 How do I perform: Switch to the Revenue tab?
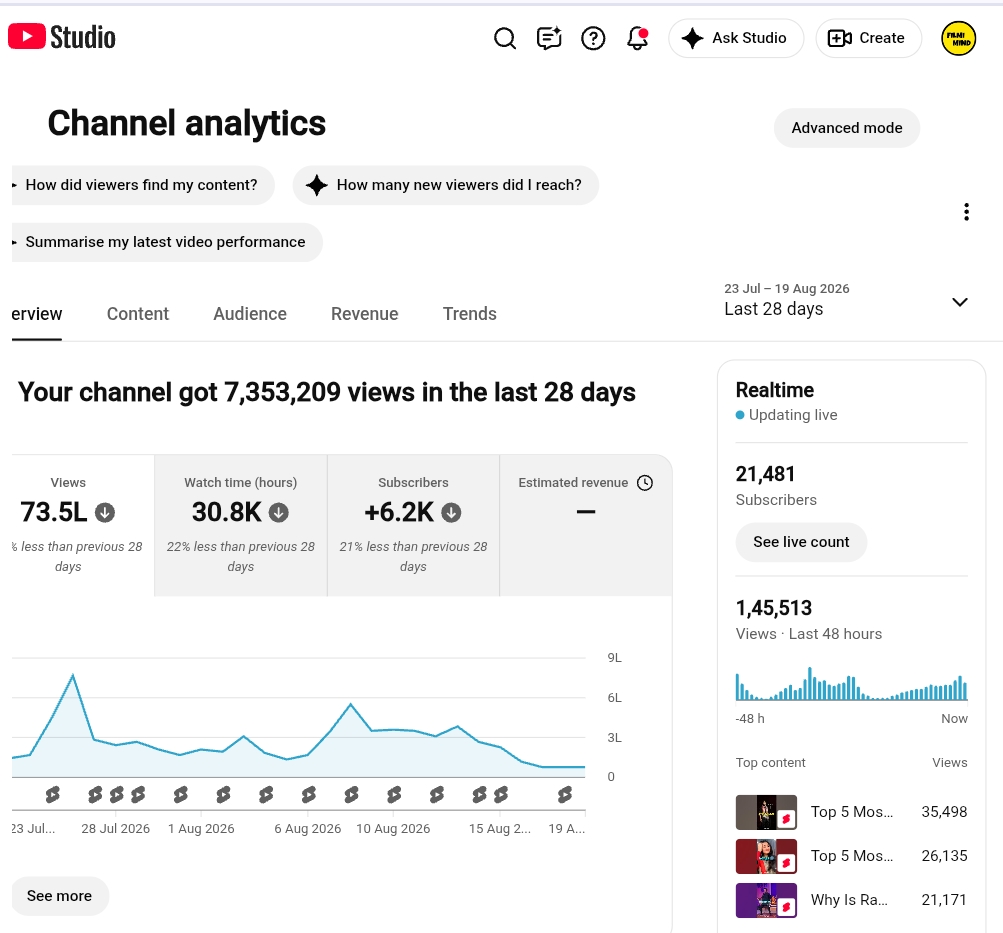(x=365, y=314)
